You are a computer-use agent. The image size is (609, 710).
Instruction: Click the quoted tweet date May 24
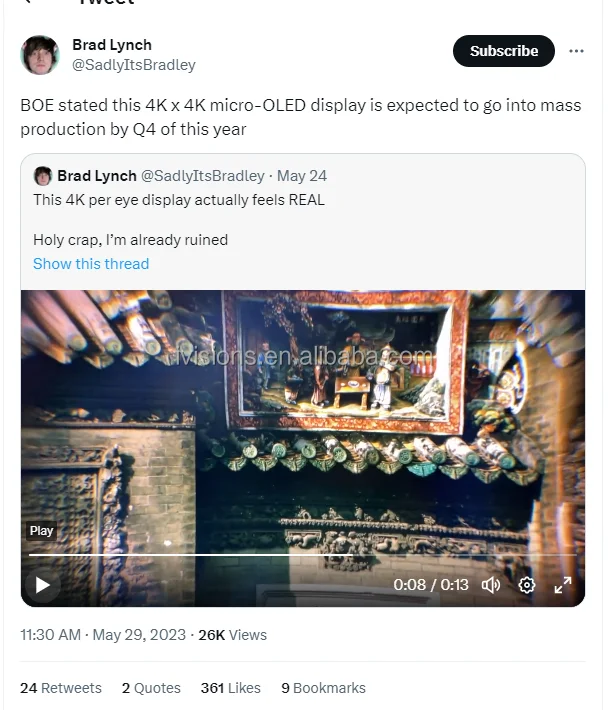click(302, 176)
